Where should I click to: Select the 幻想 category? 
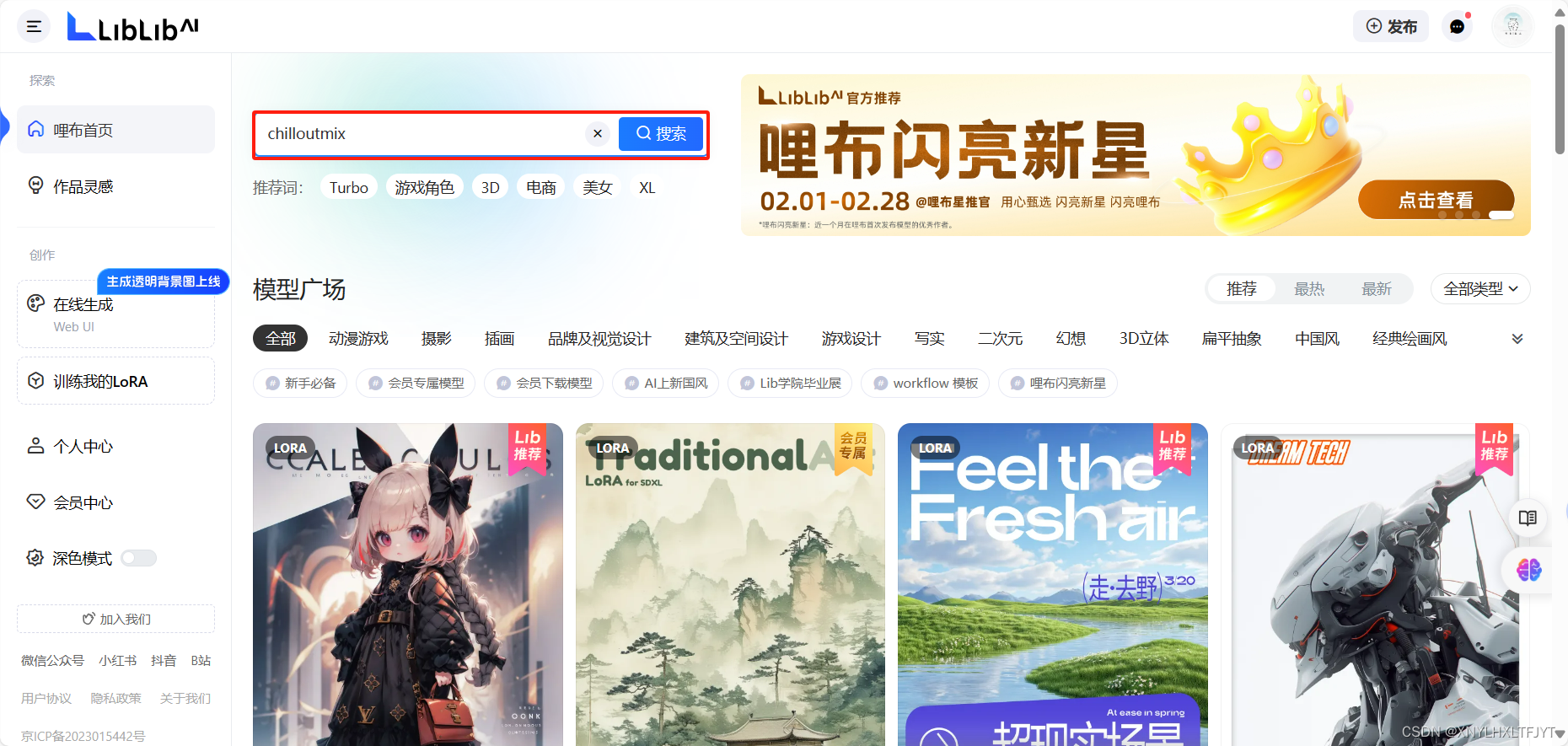1071,338
